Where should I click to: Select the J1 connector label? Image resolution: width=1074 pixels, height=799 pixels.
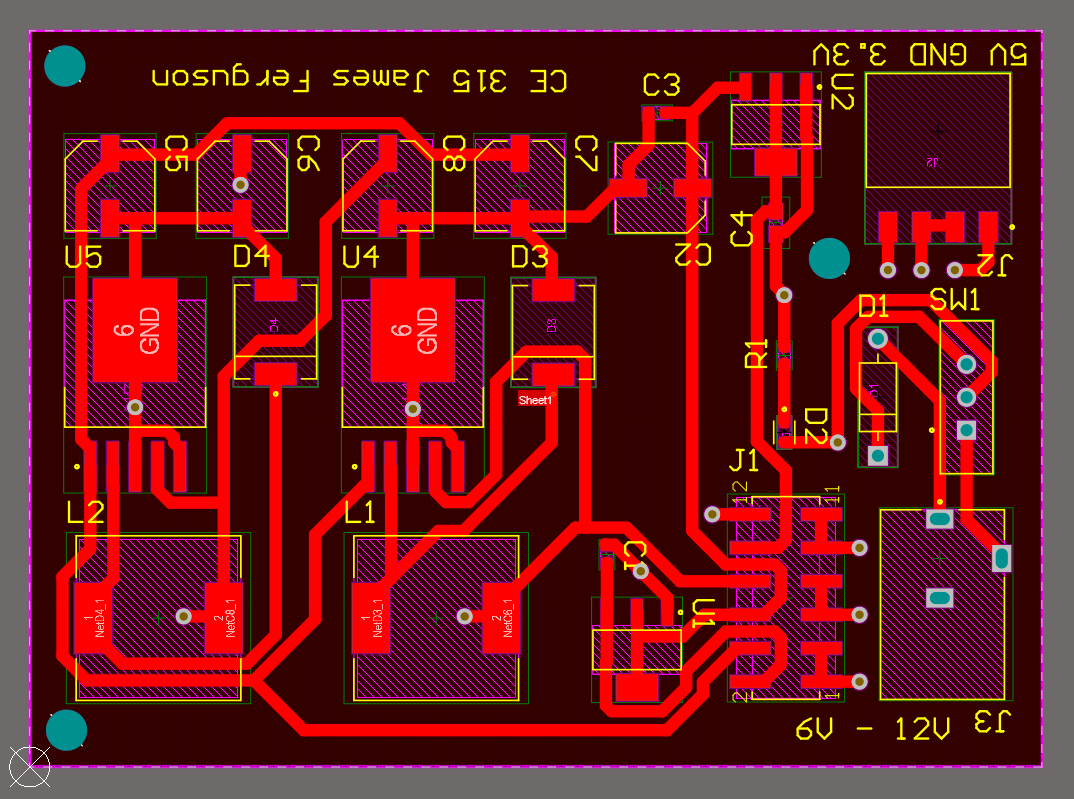pyautogui.click(x=744, y=460)
